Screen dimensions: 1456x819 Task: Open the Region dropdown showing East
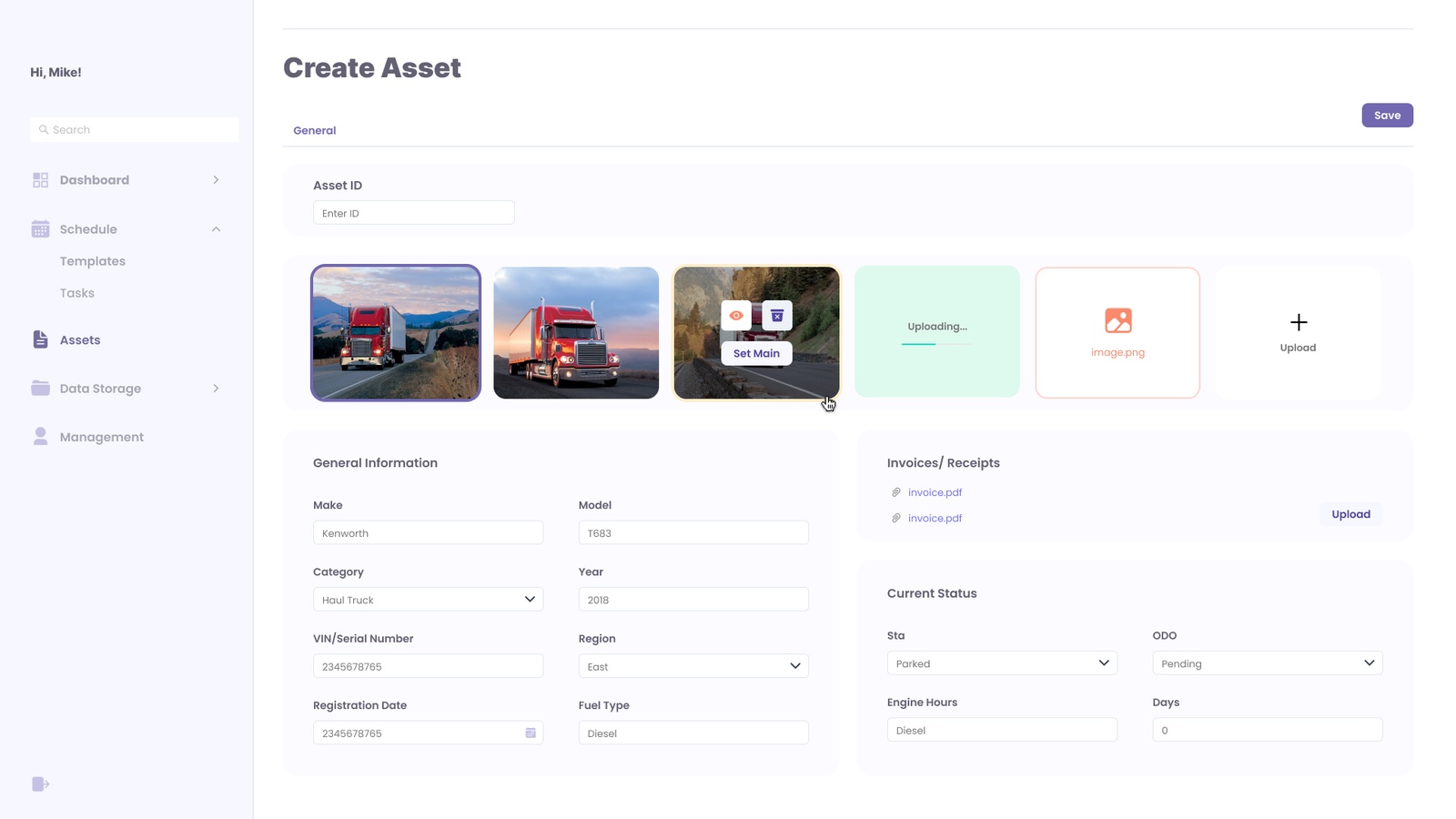click(x=693, y=666)
